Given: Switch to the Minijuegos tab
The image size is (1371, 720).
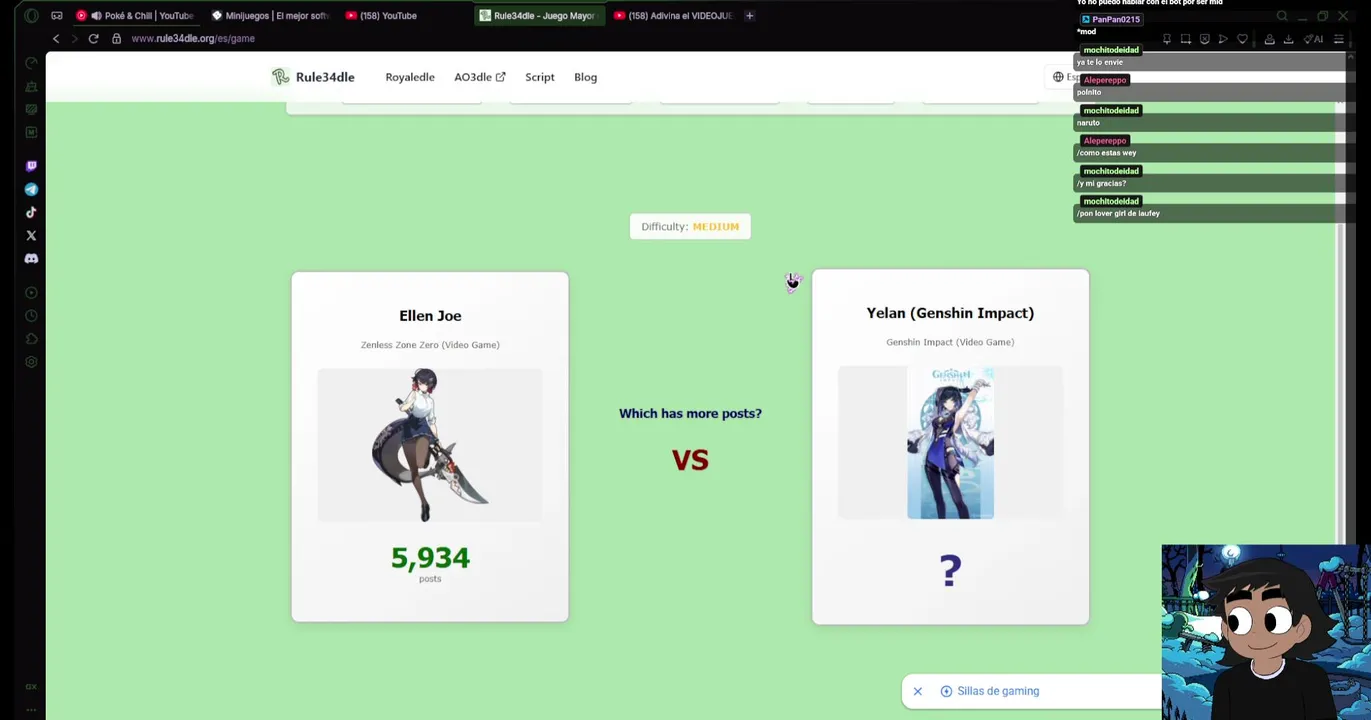Looking at the screenshot, I should click(270, 15).
